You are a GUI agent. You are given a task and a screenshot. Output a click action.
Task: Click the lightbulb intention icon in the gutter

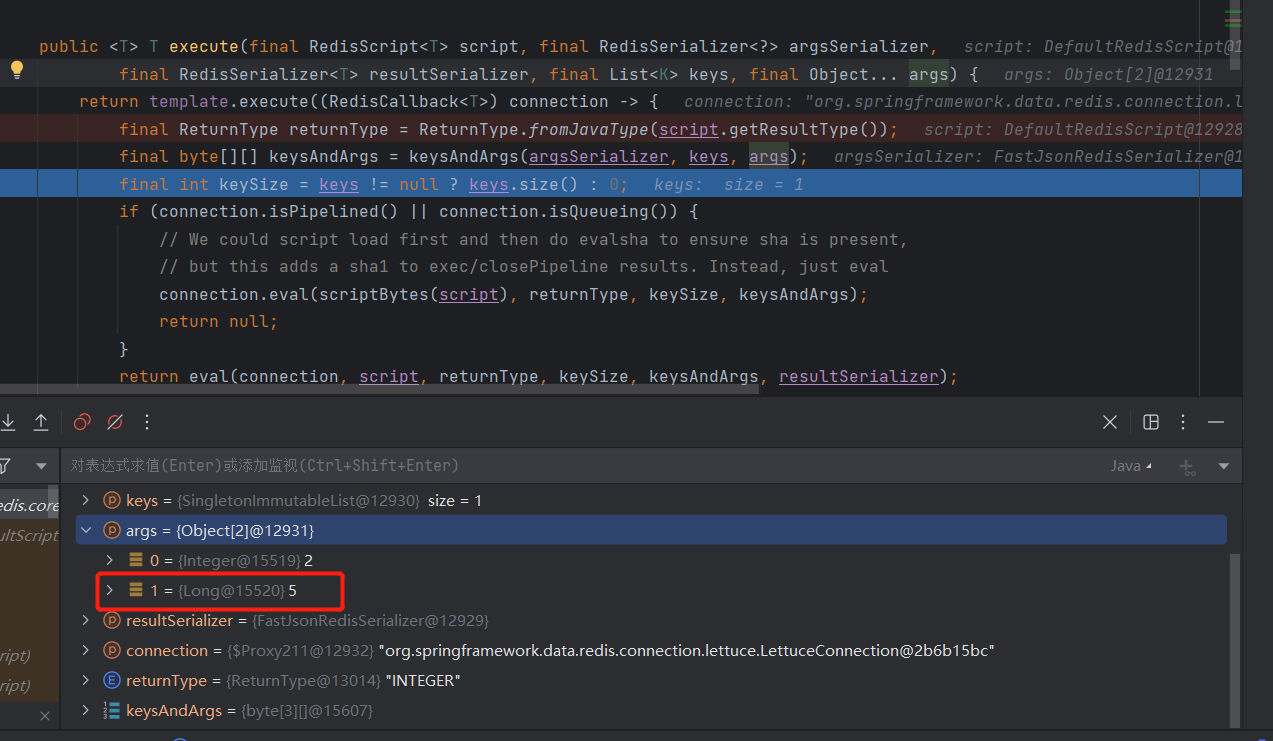point(16,71)
